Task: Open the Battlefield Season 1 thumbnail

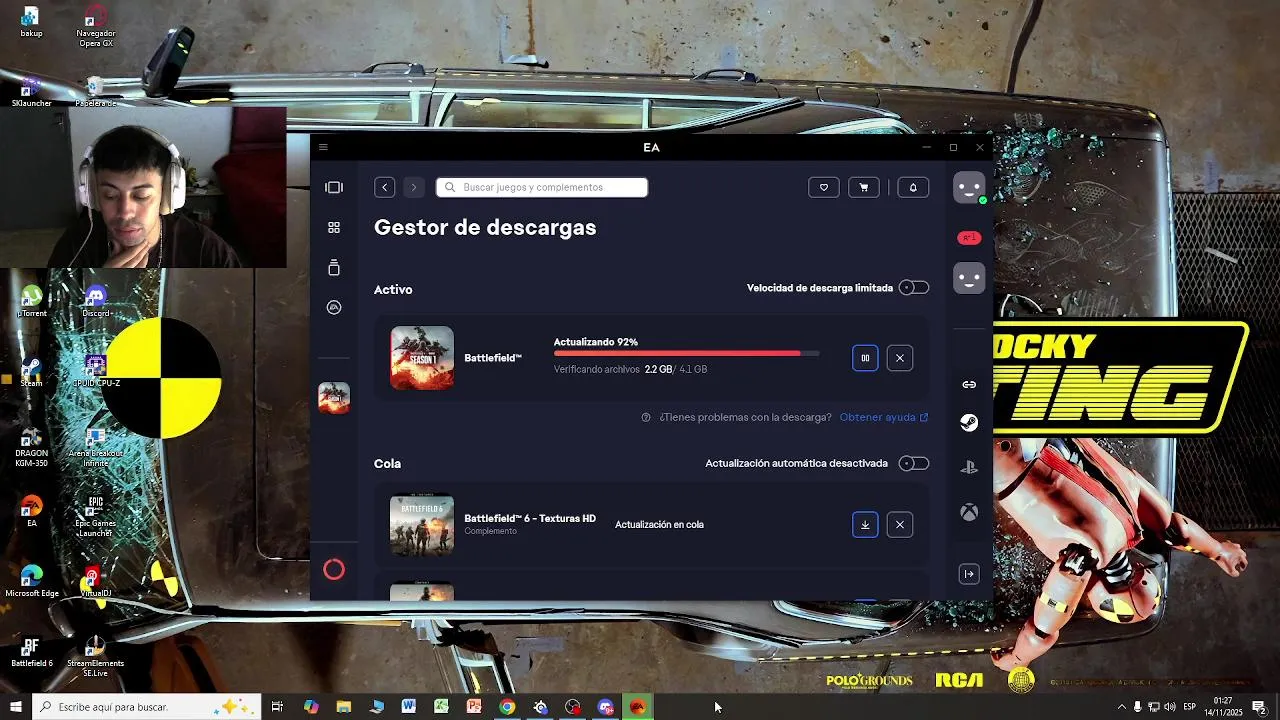Action: pyautogui.click(x=422, y=358)
